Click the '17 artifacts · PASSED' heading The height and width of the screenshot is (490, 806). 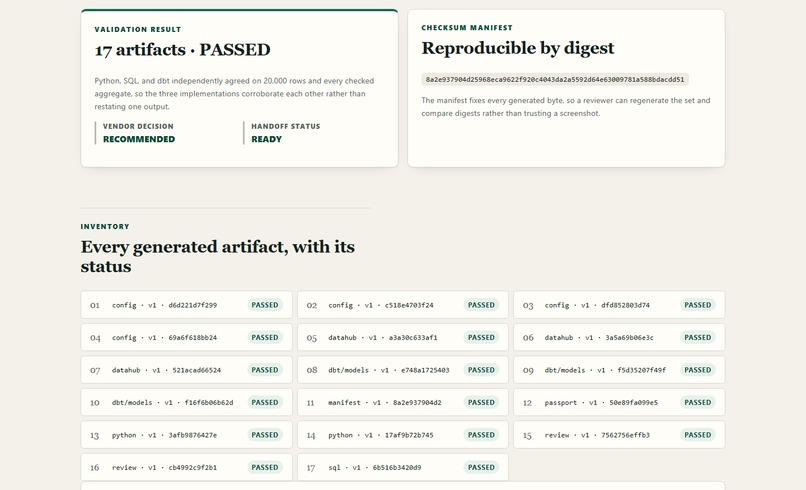(x=182, y=50)
